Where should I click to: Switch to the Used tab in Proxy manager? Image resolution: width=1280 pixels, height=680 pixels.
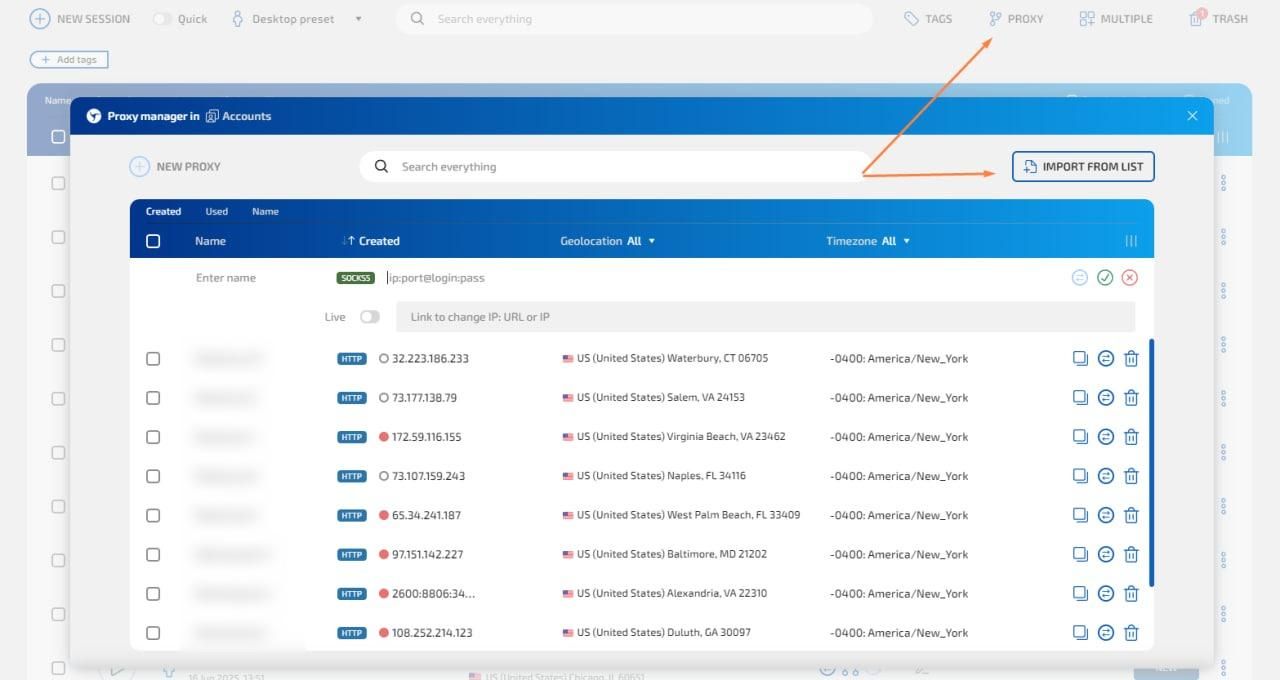[x=216, y=211]
